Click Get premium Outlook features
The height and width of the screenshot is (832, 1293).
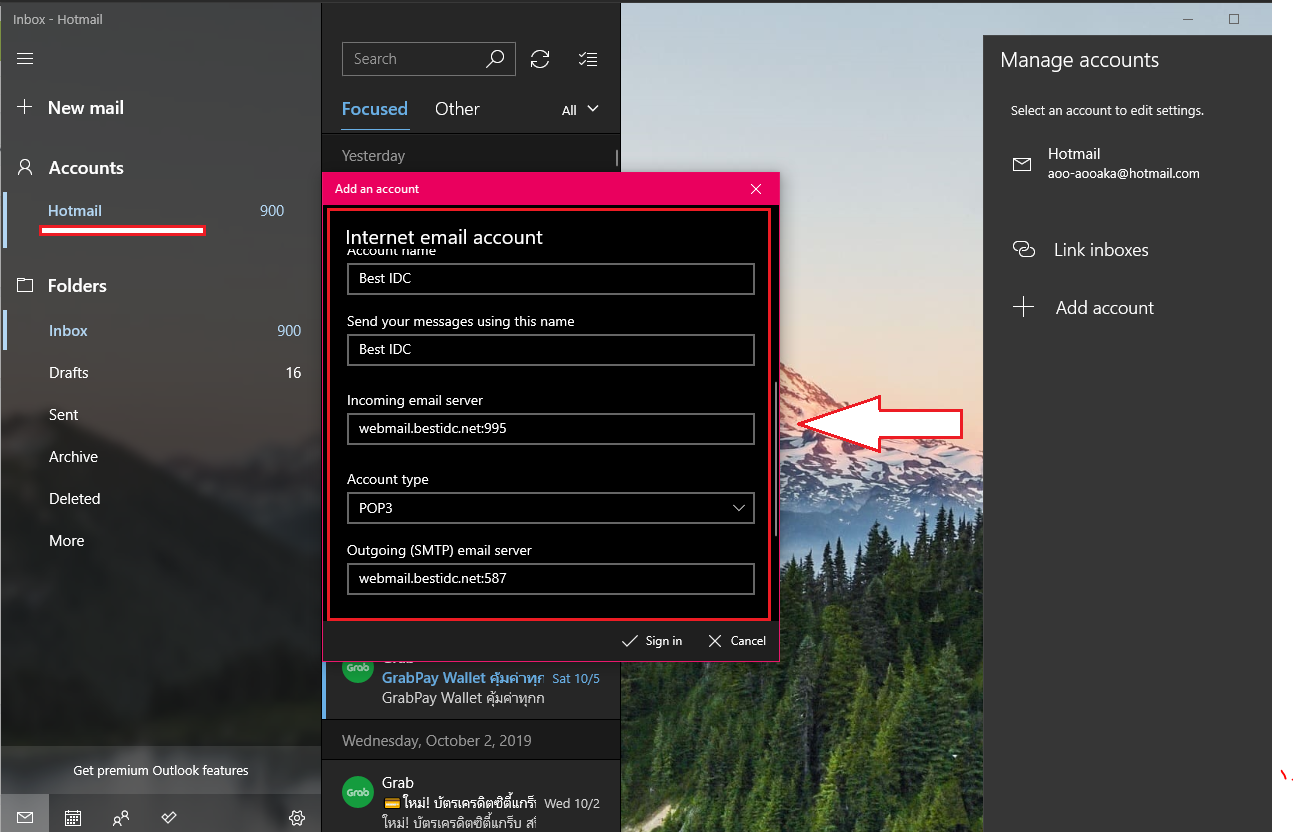point(160,770)
